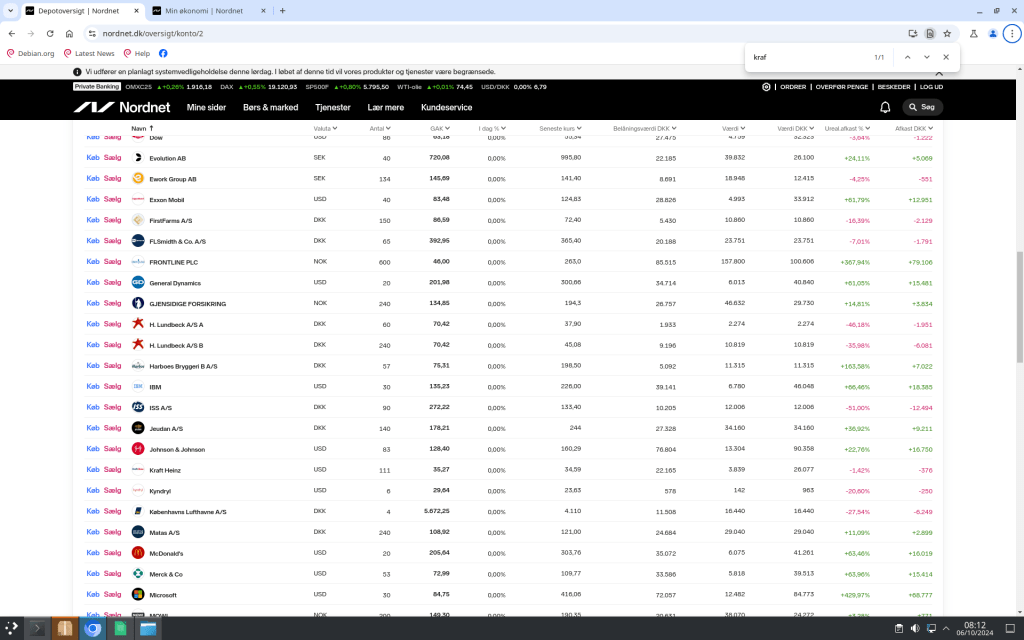1024x640 pixels.
Task: Close the find-in-page bar
Action: pos(946,57)
